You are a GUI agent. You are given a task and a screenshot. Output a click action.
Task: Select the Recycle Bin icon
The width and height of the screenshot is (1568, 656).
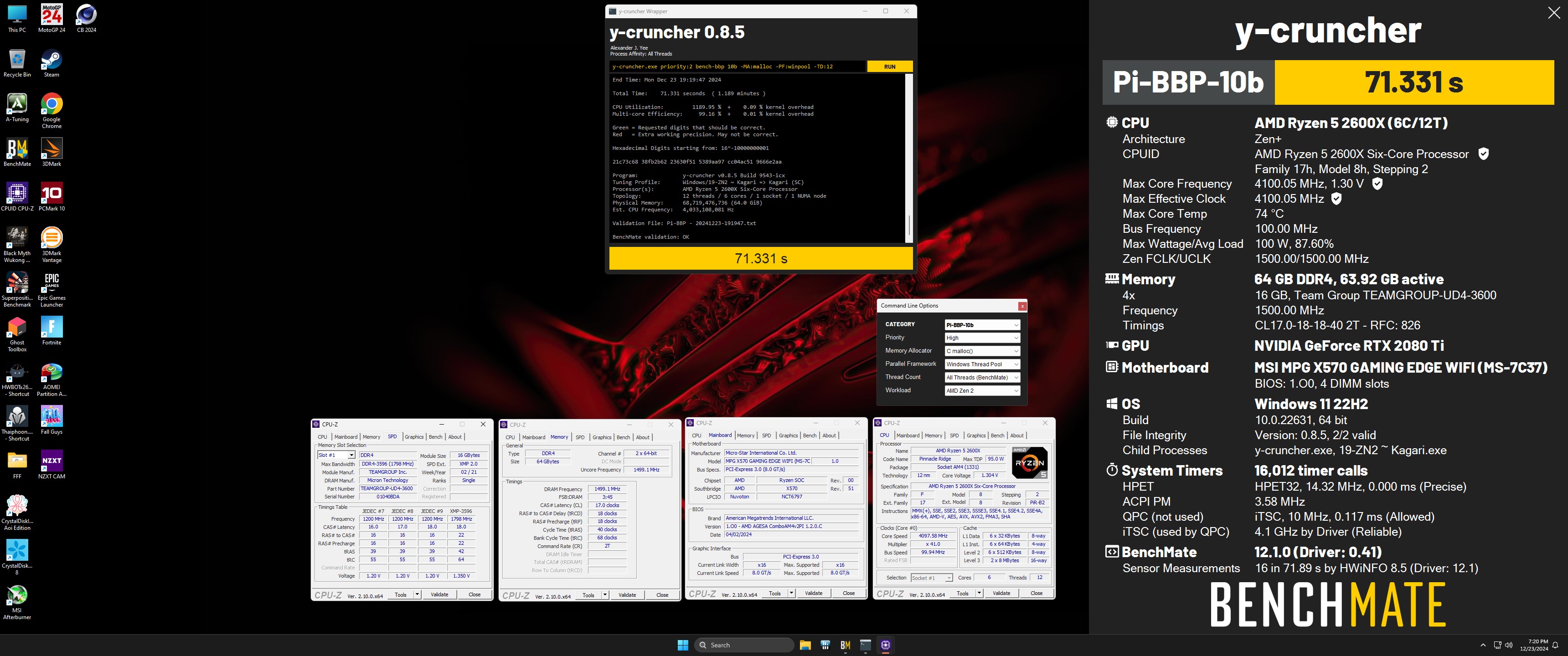coord(17,63)
